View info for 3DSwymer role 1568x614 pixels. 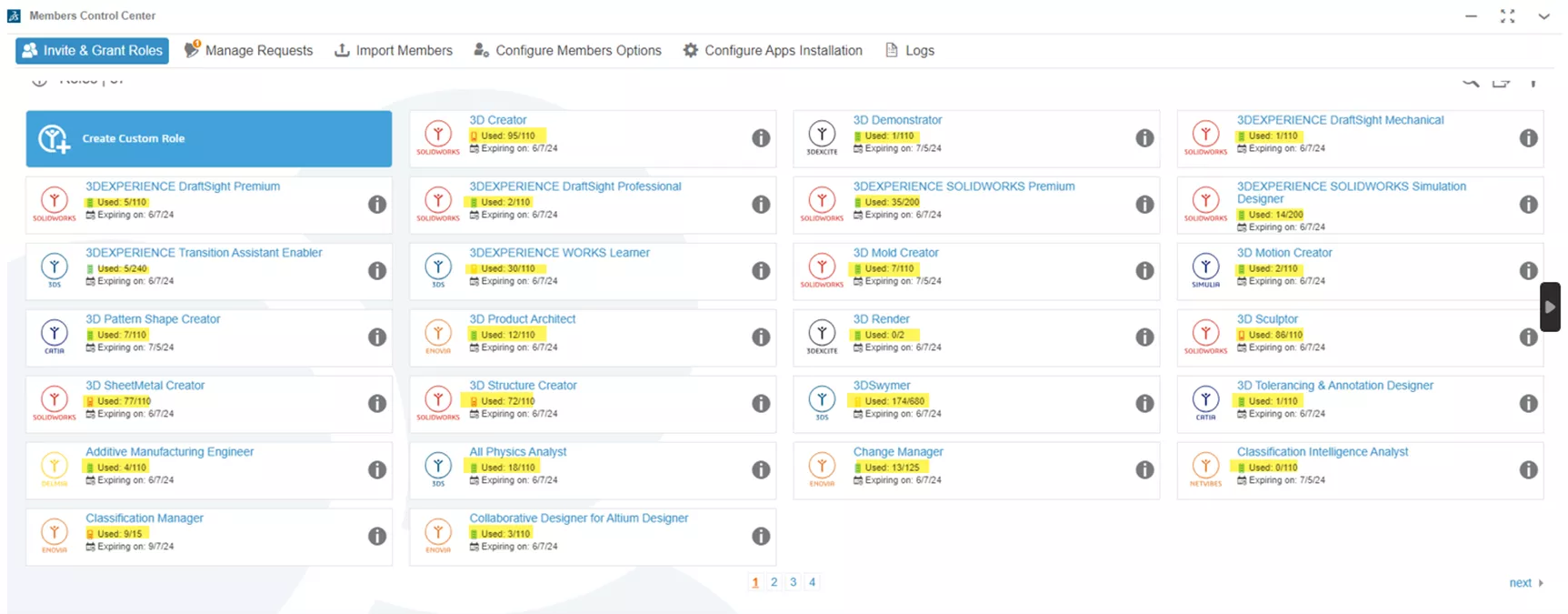[1144, 404]
